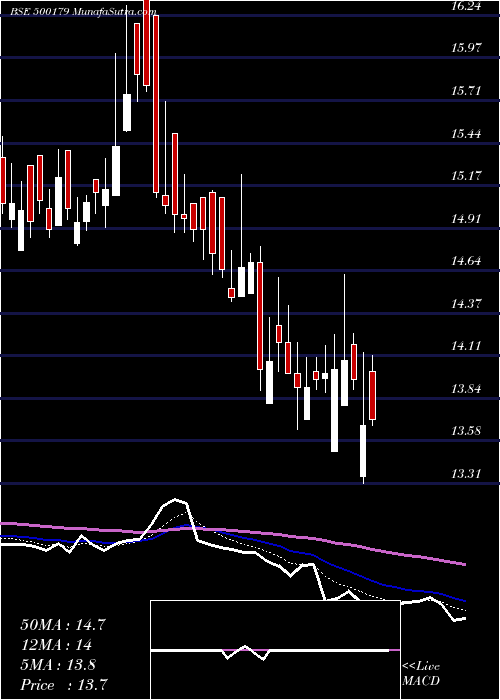Select the 15.97 price axis label
This screenshot has width=500, height=700.
click(466, 48)
